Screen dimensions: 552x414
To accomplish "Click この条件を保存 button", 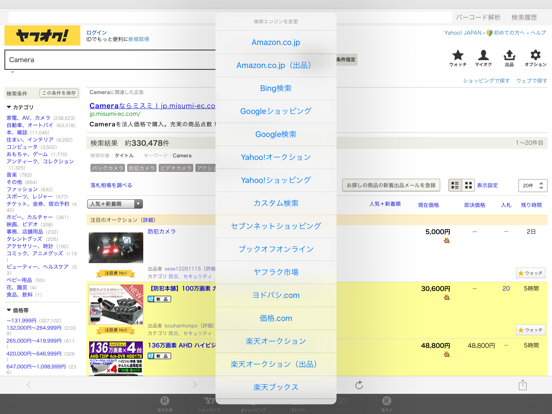I will coord(59,93).
